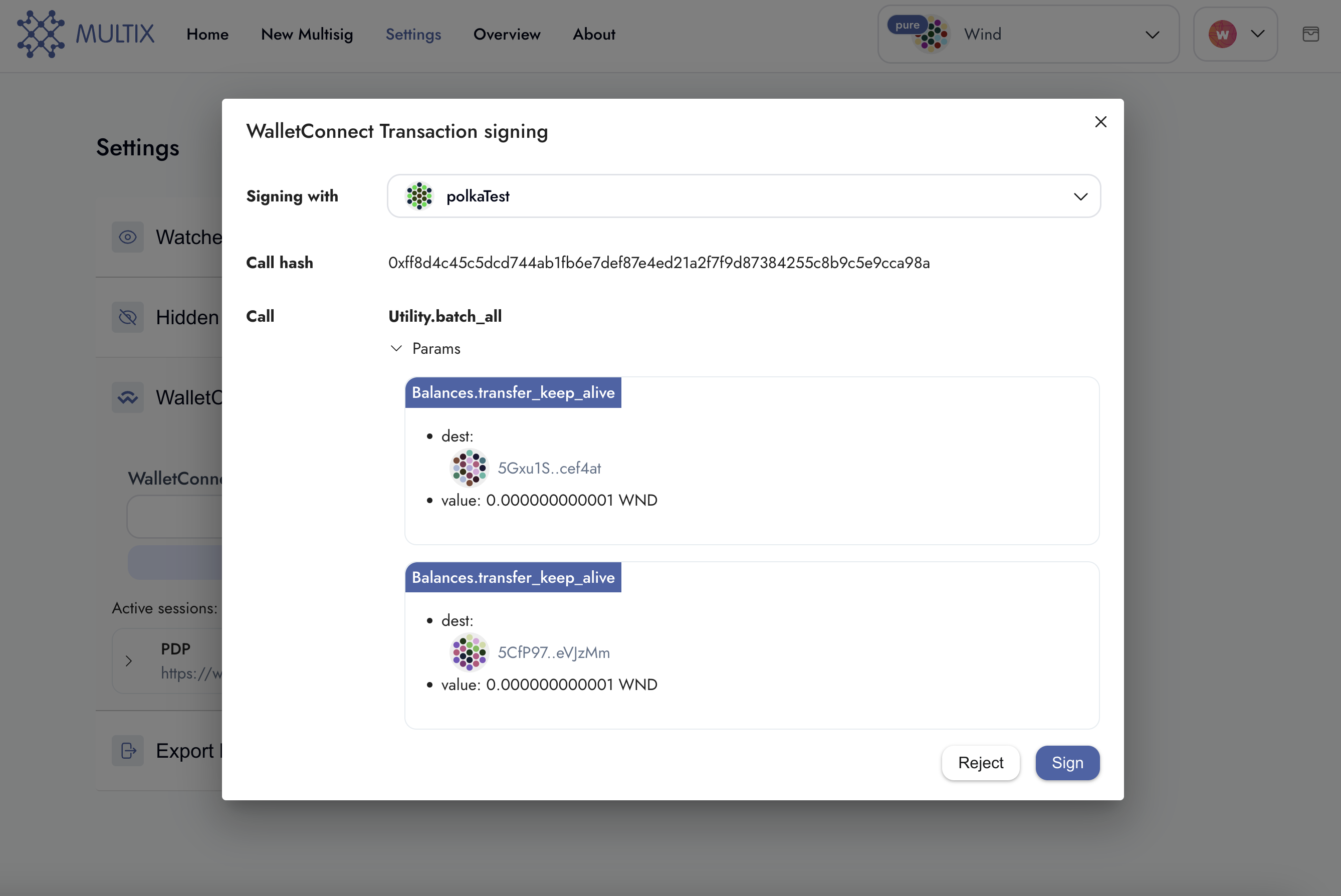Open the Home page

point(207,34)
